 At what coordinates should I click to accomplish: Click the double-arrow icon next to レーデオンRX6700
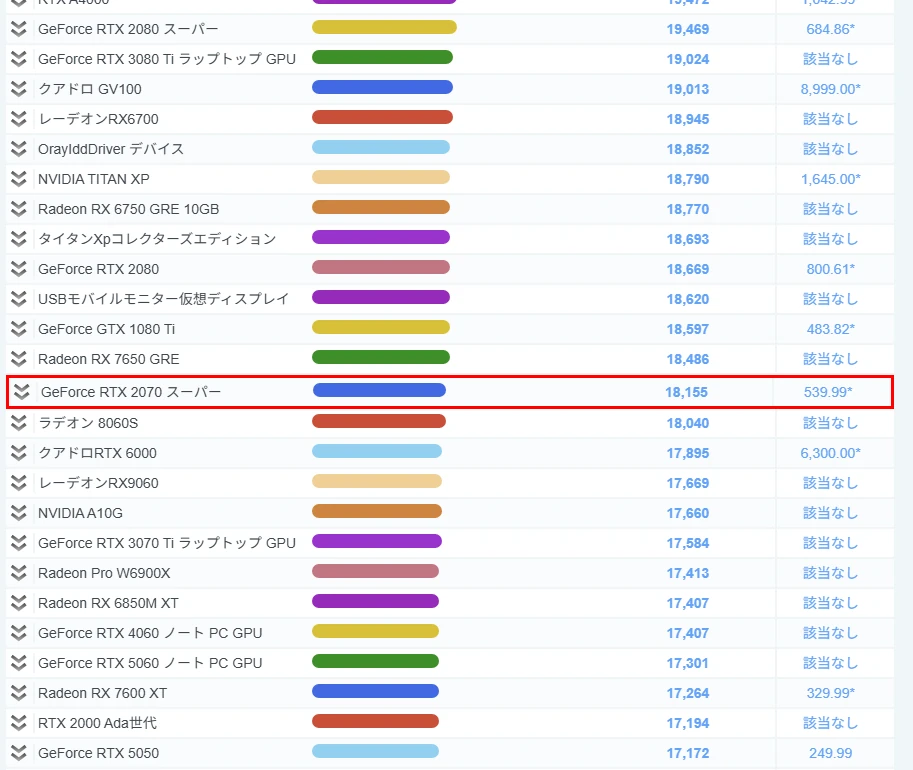pyautogui.click(x=18, y=119)
